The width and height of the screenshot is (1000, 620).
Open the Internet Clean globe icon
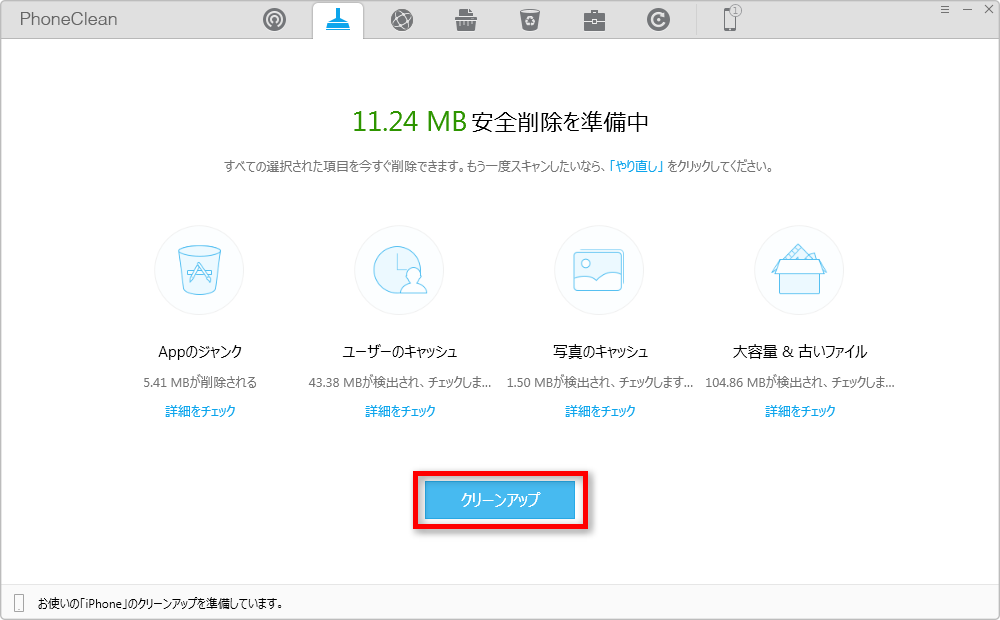click(402, 20)
